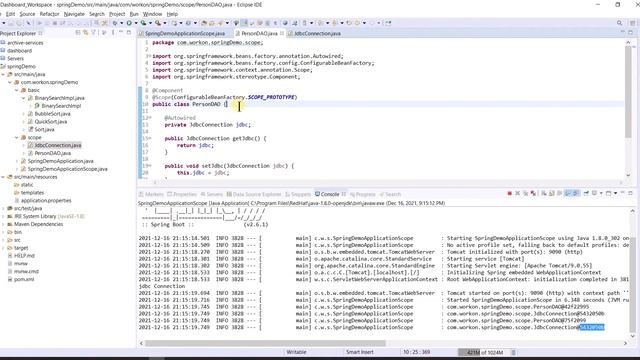
Task: Click Smart Insert in status bar
Action: [x=360, y=352]
